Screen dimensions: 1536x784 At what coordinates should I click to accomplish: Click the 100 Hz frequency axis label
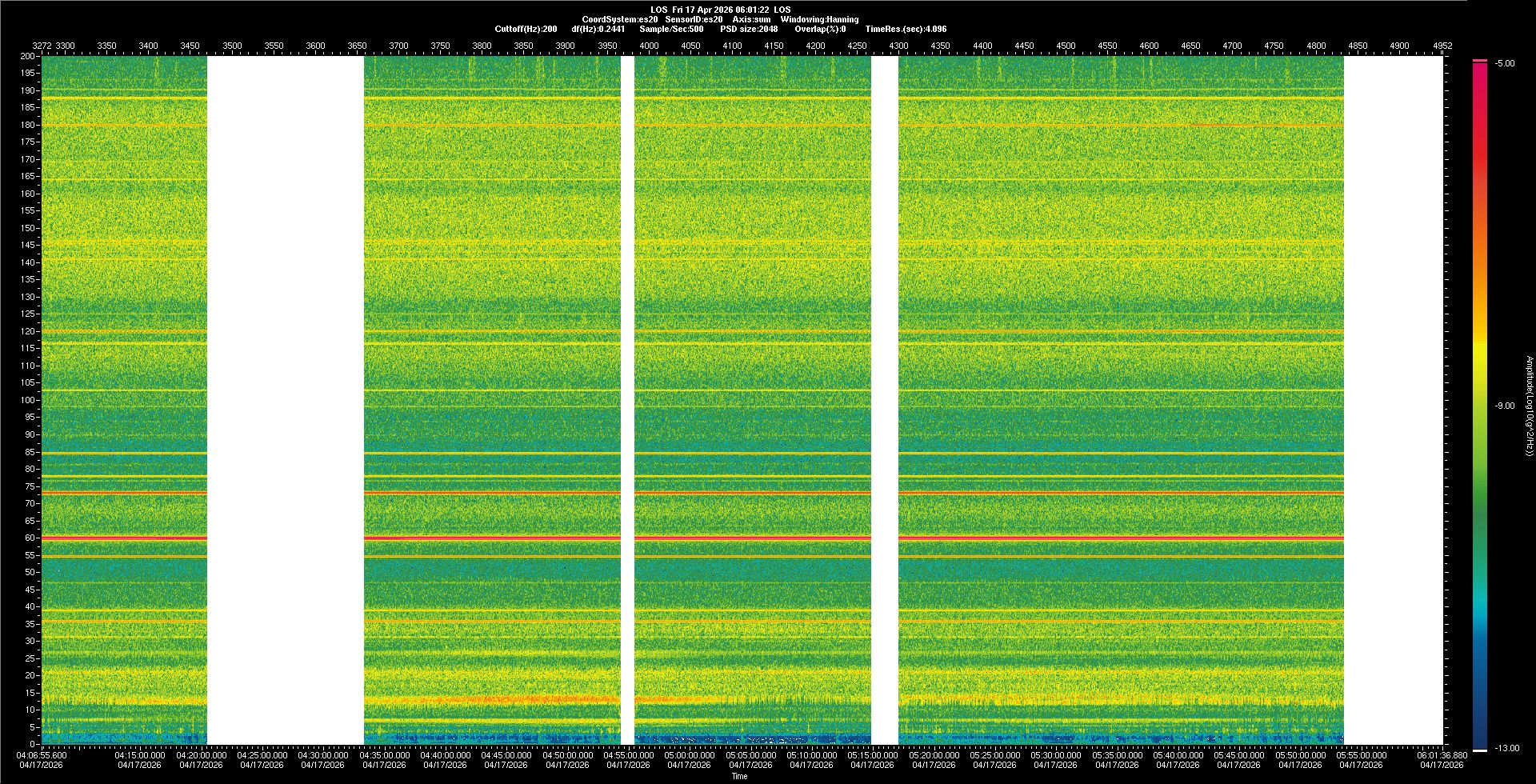pos(27,400)
